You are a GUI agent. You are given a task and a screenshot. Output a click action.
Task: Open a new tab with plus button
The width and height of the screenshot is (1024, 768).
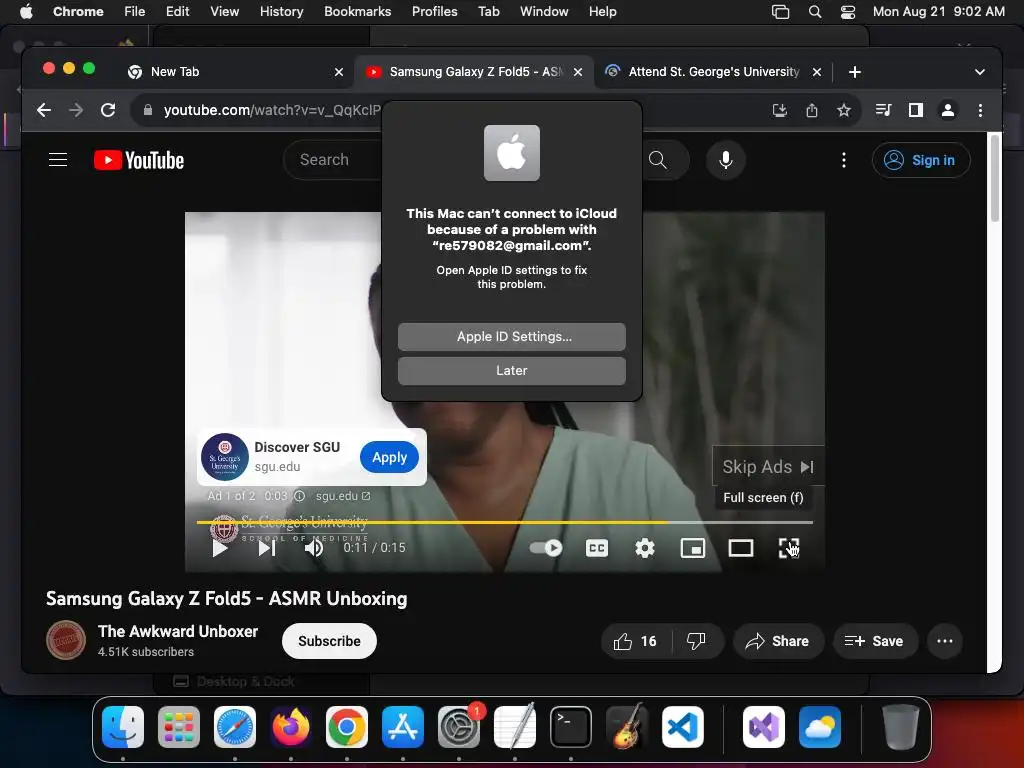pos(855,72)
